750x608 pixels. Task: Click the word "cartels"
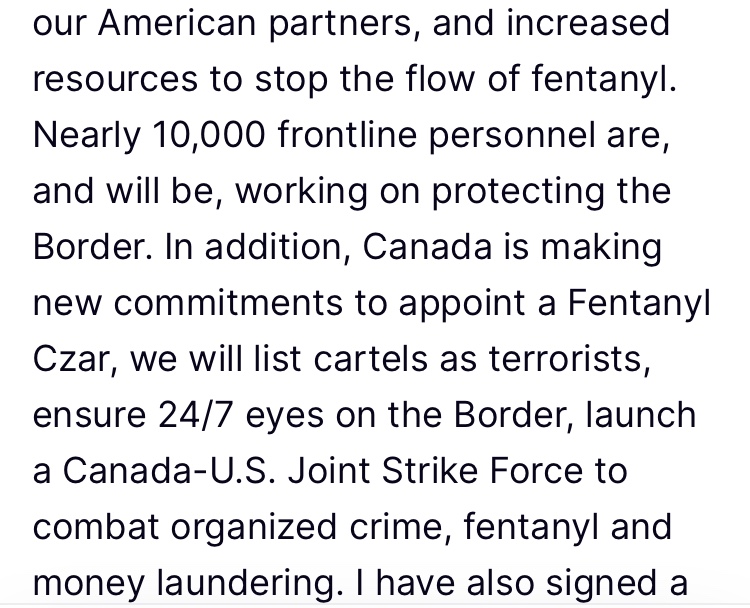click(370, 359)
